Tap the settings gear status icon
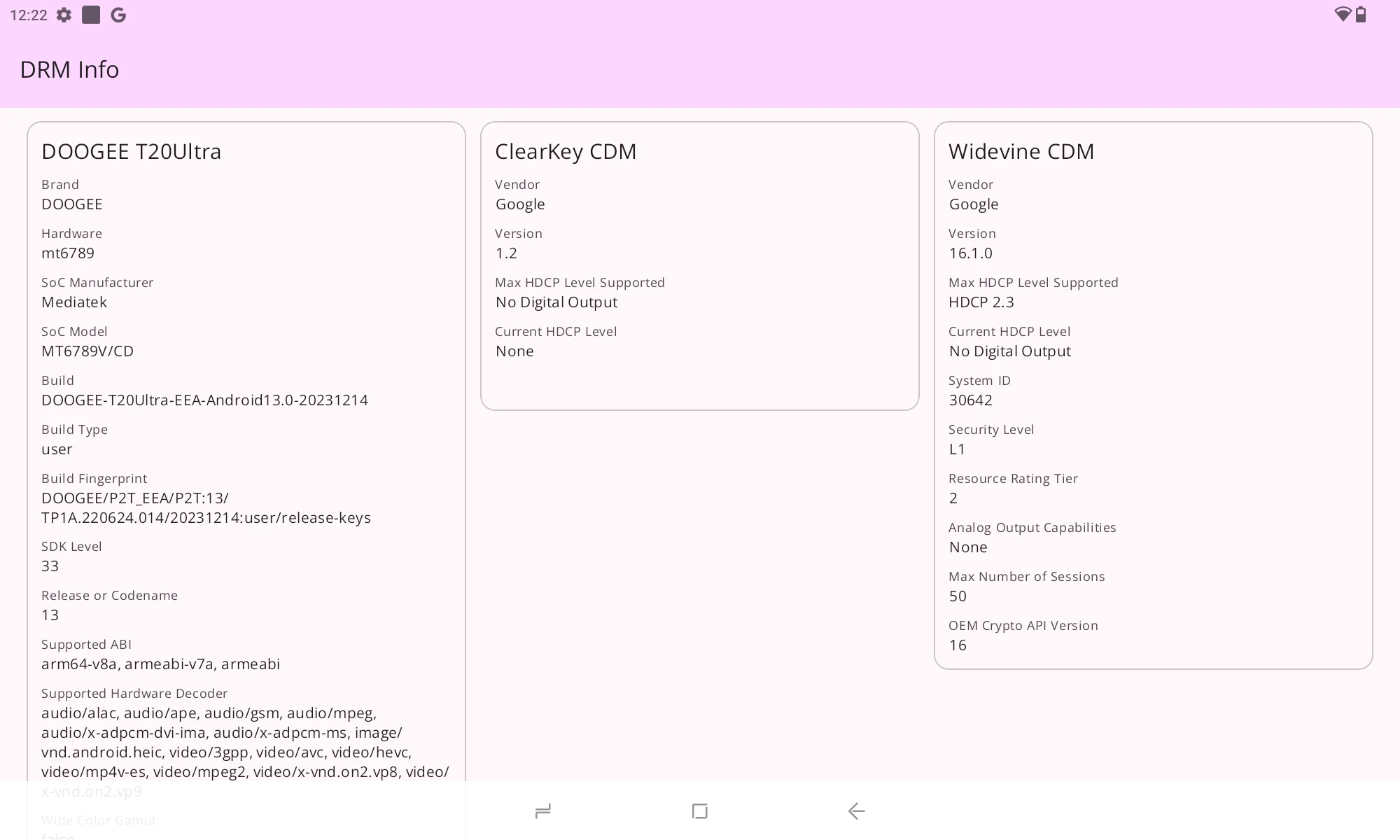Image resolution: width=1400 pixels, height=840 pixels. (x=64, y=15)
